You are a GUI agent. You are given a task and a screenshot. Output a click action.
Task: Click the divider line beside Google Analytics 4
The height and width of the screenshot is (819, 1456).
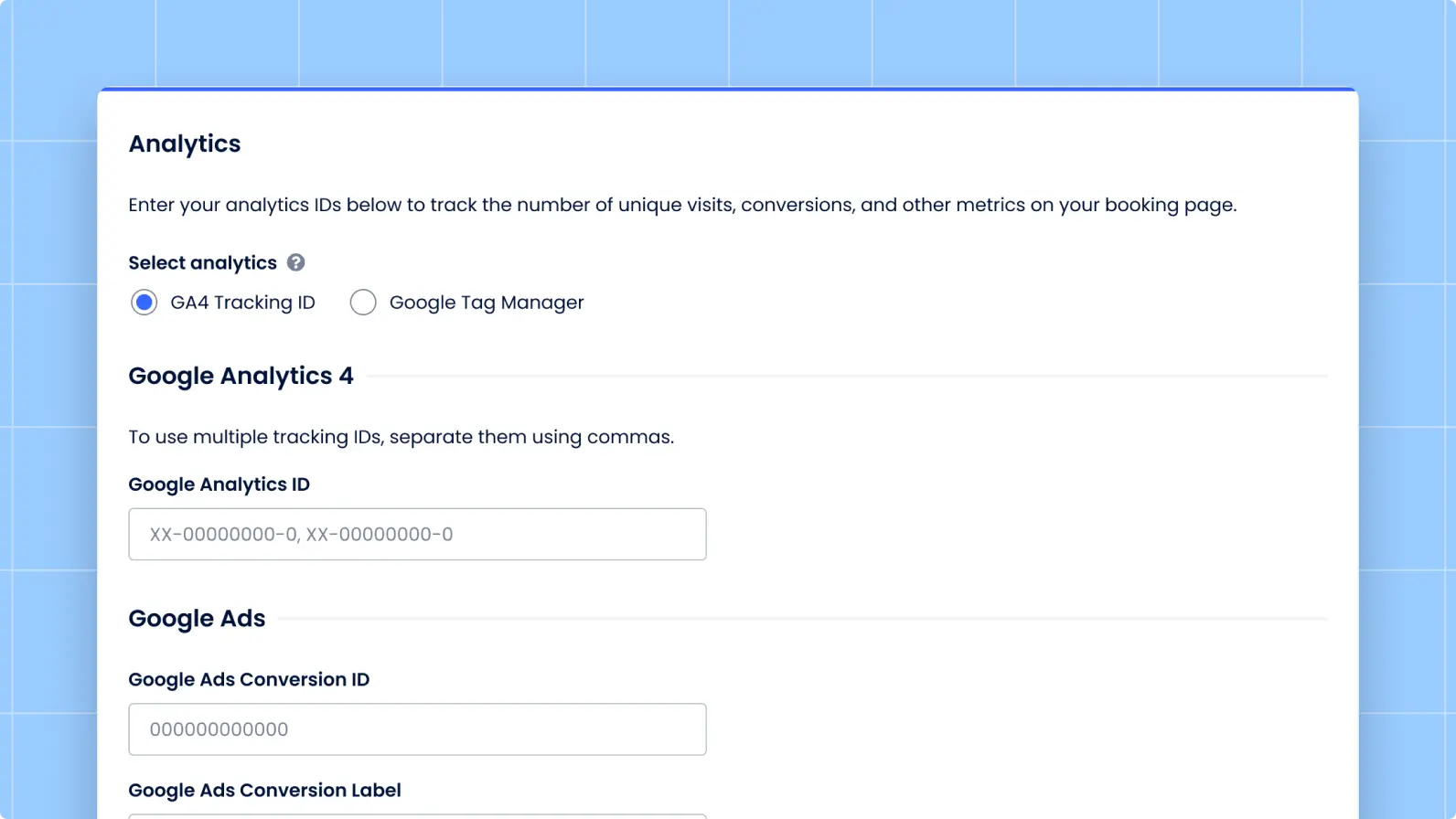pos(846,376)
